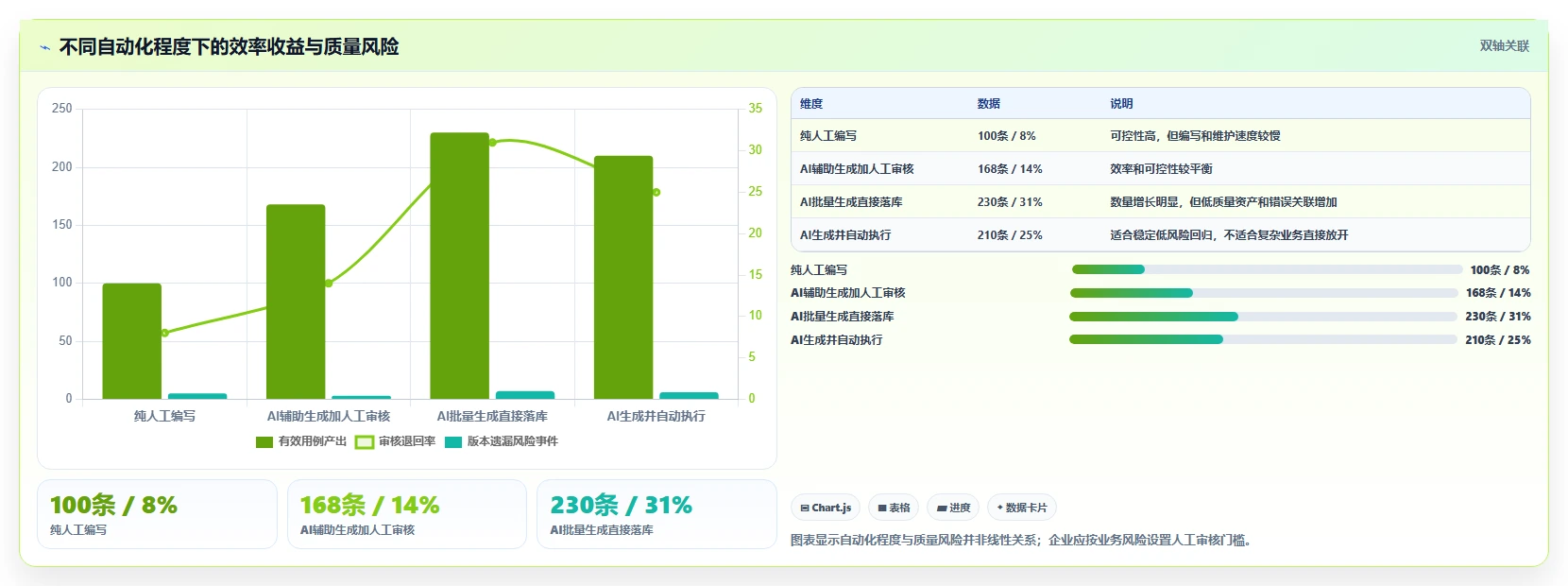1568x586 pixels.
Task: Click the line point at the AI批量生成直接落库 peak
Action: click(492, 143)
